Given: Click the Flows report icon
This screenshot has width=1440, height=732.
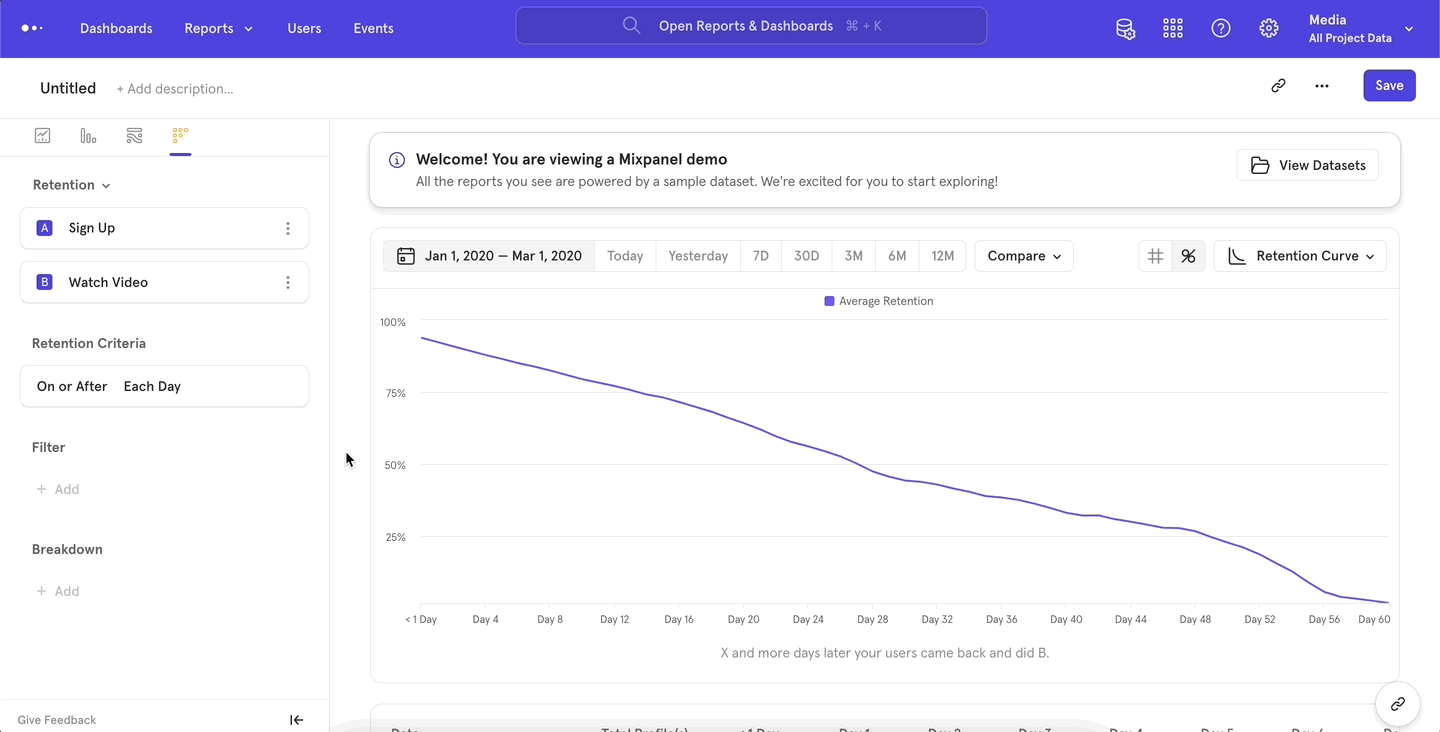Looking at the screenshot, I should [x=134, y=134].
